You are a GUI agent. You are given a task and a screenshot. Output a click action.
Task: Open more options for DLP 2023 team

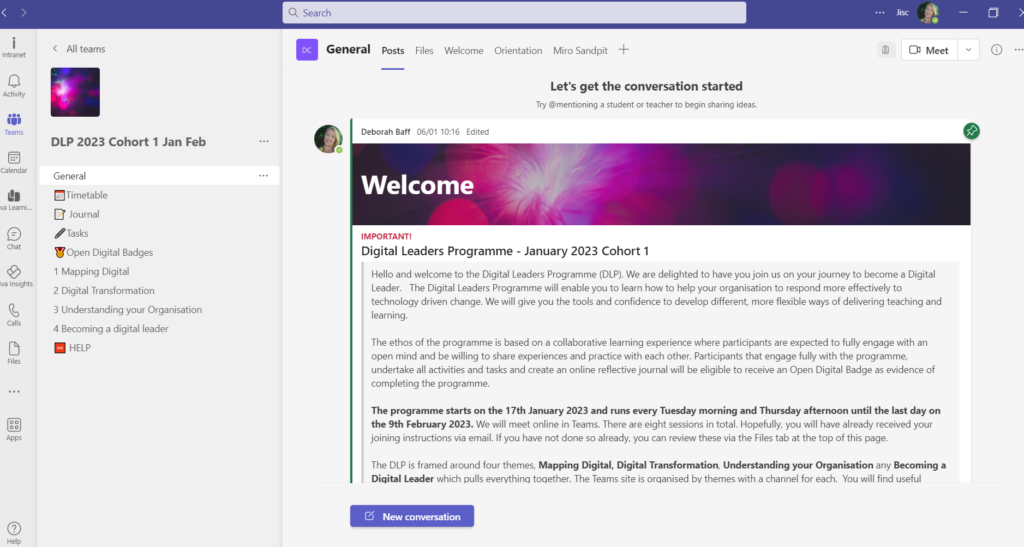coord(264,142)
